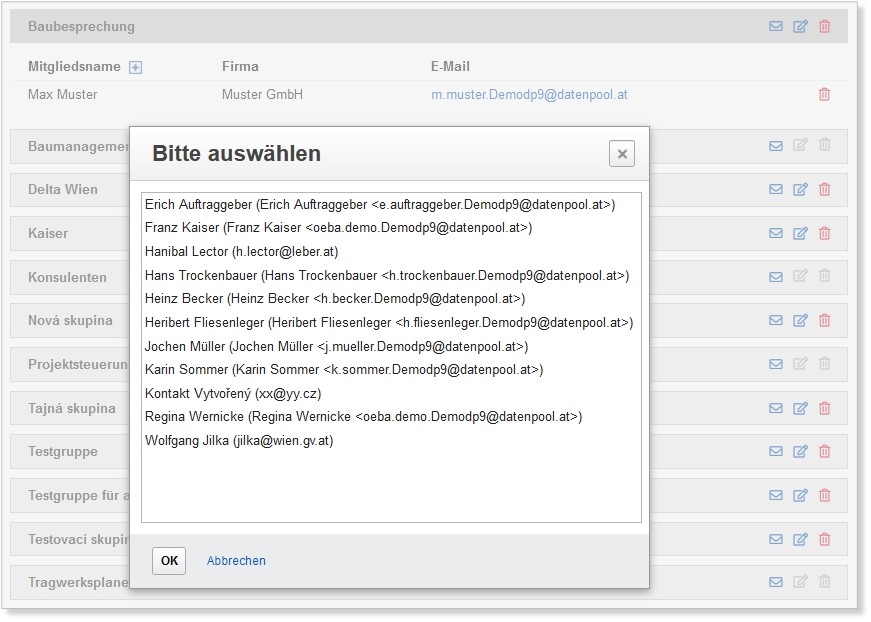Close the Bitte auswählen dialog
The image size is (871, 622).
tap(622, 154)
